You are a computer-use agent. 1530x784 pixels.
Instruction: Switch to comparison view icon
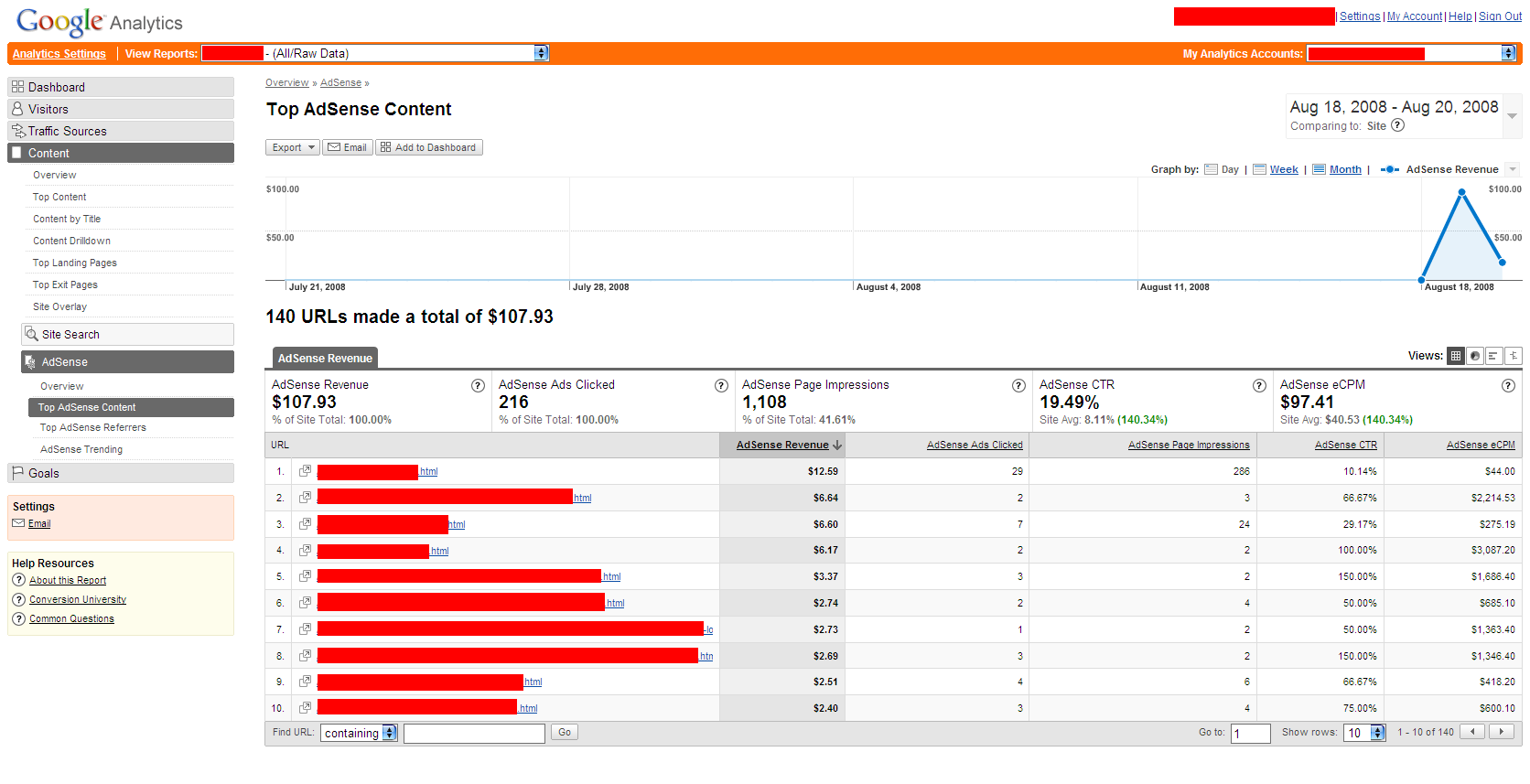click(1514, 356)
